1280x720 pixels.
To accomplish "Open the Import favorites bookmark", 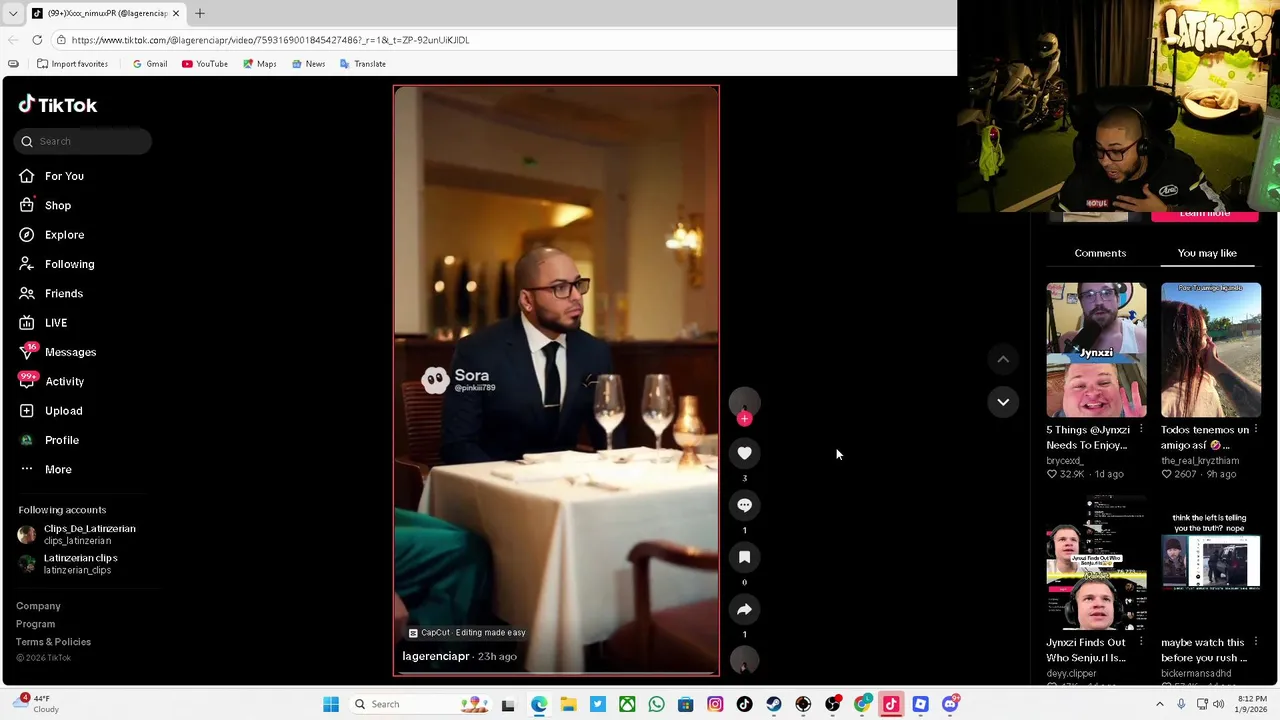I will (x=72, y=64).
